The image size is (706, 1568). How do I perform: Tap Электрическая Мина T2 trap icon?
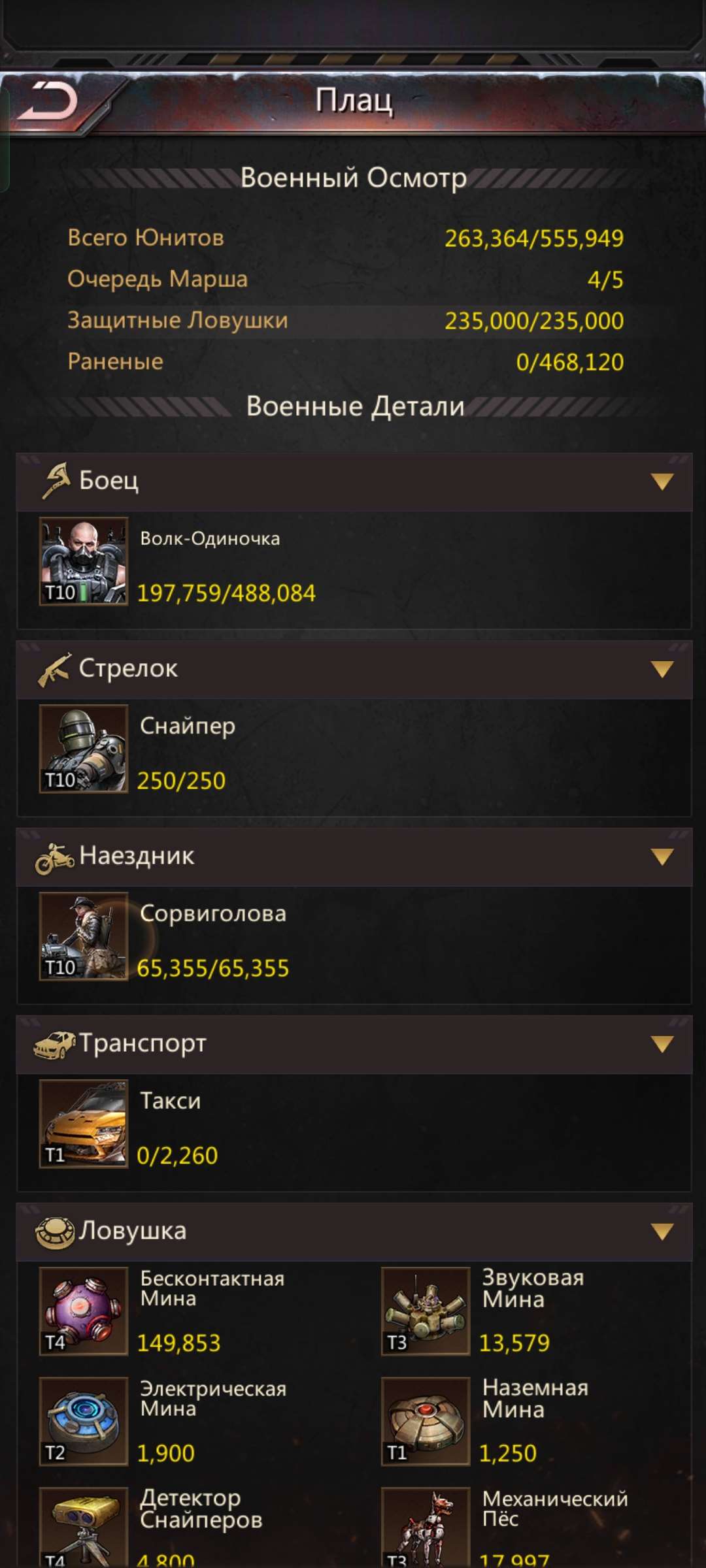coord(84,1422)
